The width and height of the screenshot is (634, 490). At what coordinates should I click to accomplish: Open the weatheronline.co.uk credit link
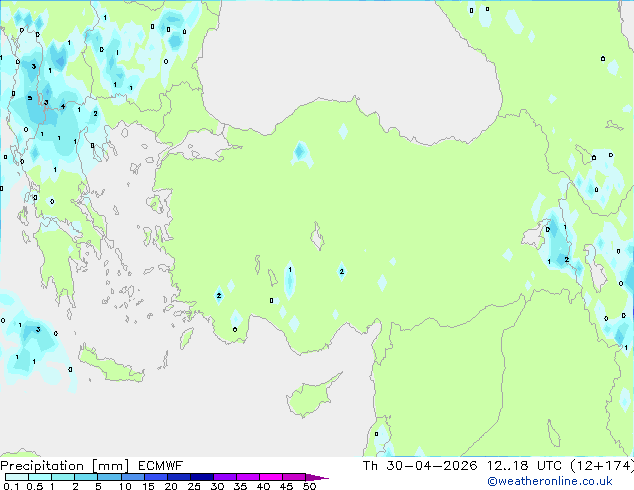point(550,481)
